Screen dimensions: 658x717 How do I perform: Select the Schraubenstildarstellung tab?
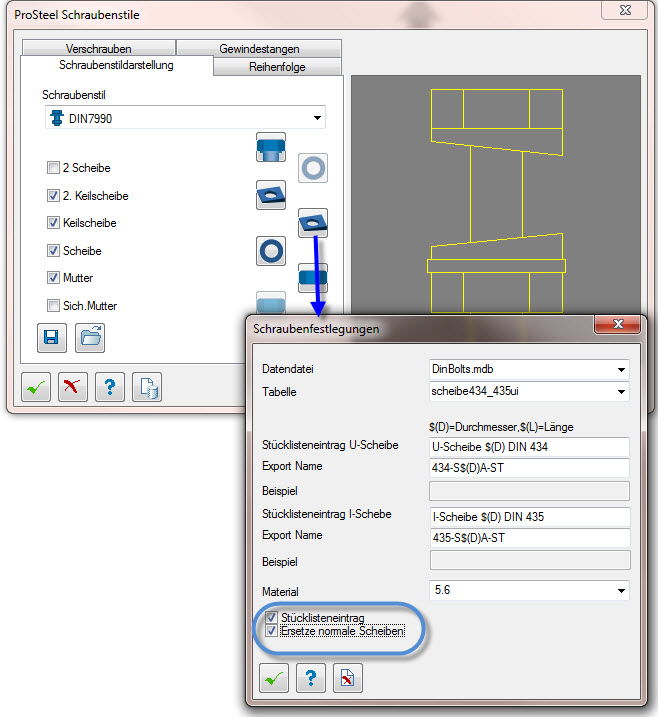point(116,65)
